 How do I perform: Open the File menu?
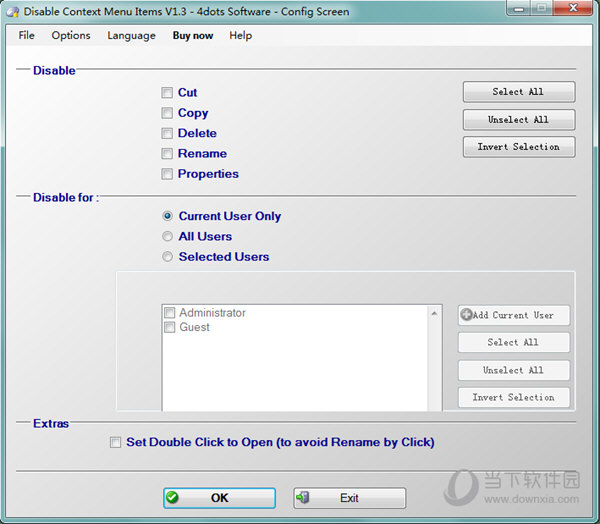[x=26, y=35]
